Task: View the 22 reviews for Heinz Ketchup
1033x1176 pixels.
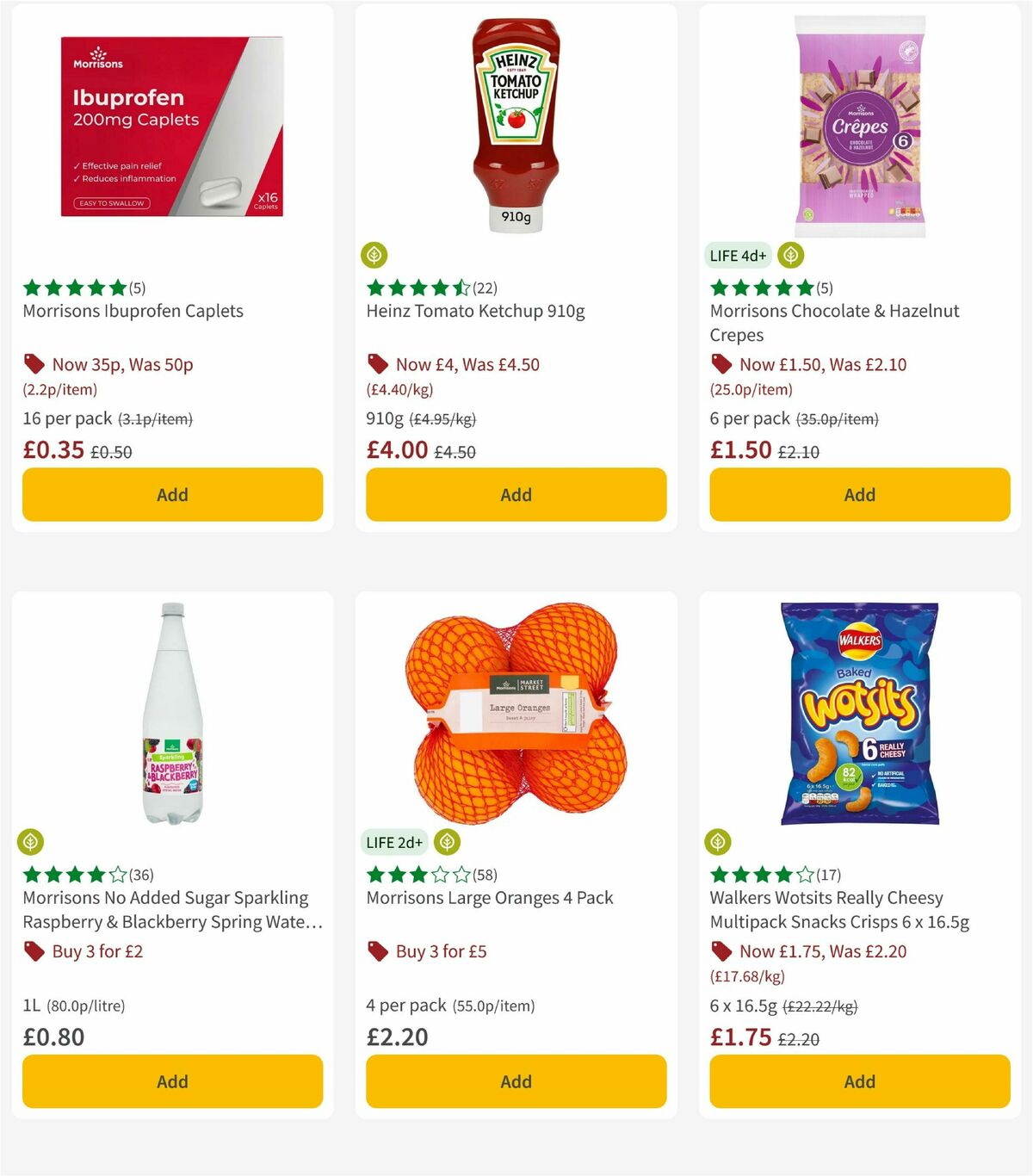Action: pyautogui.click(x=486, y=288)
